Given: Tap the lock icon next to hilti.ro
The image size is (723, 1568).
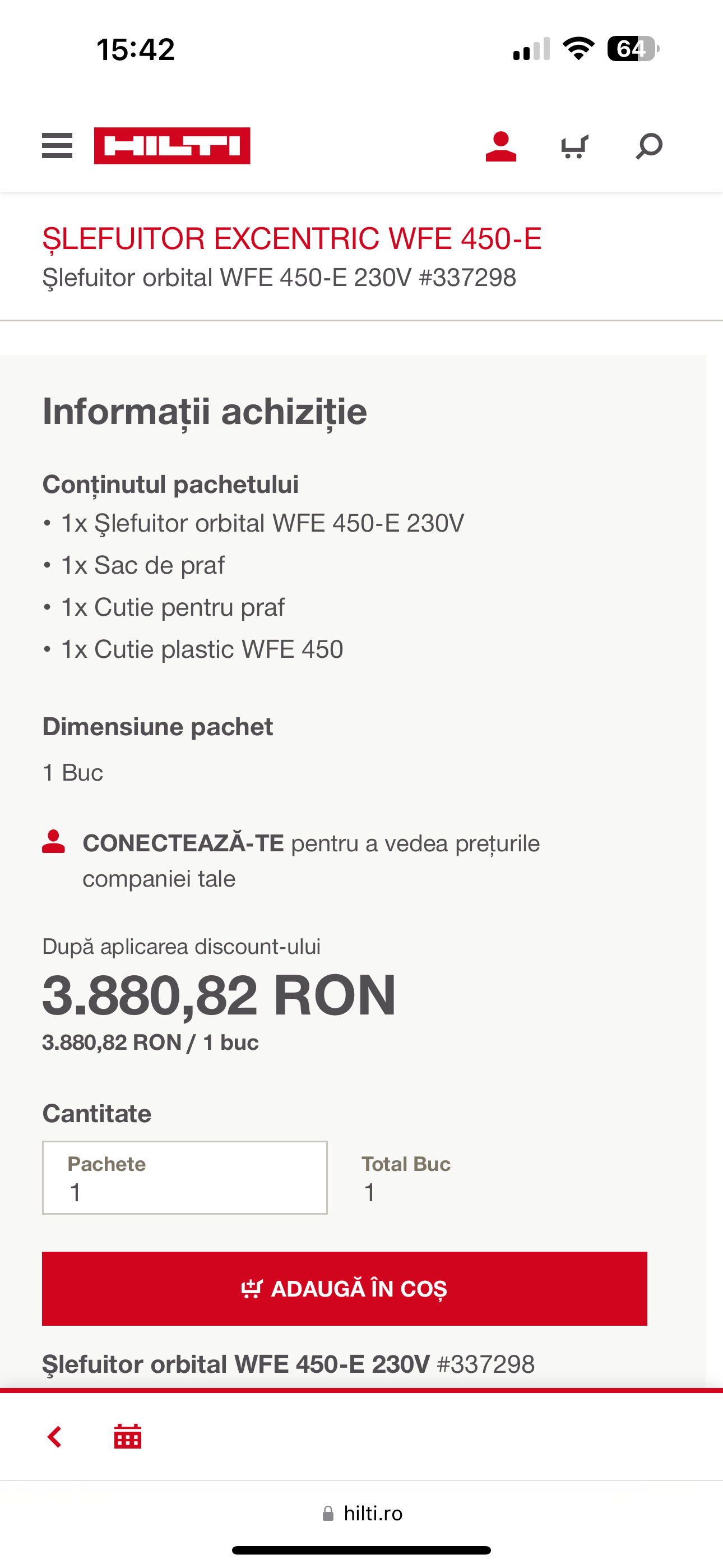Looking at the screenshot, I should coord(328,1513).
